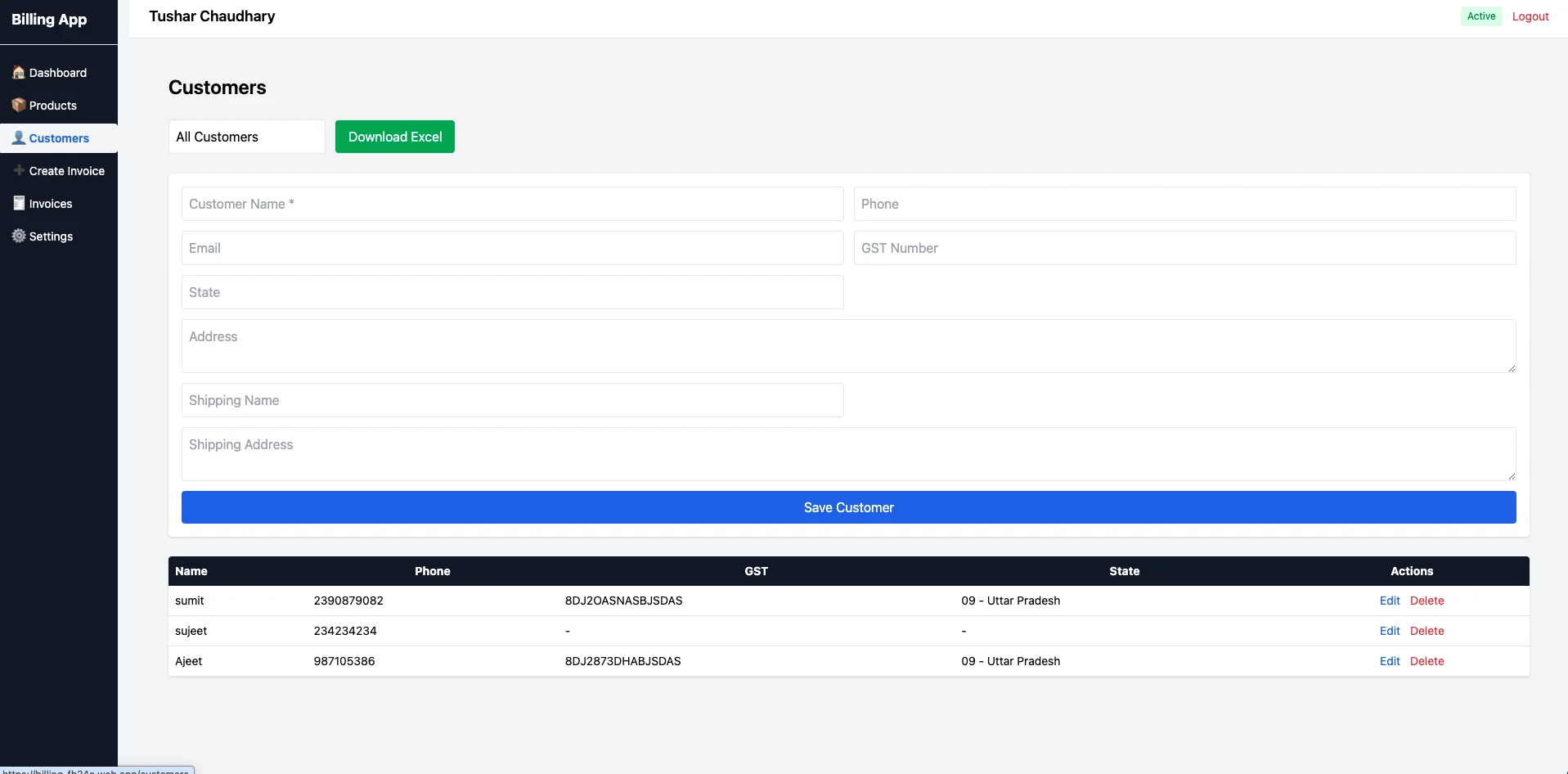
Task: Click the Shipping Address text area
Action: coord(847,454)
